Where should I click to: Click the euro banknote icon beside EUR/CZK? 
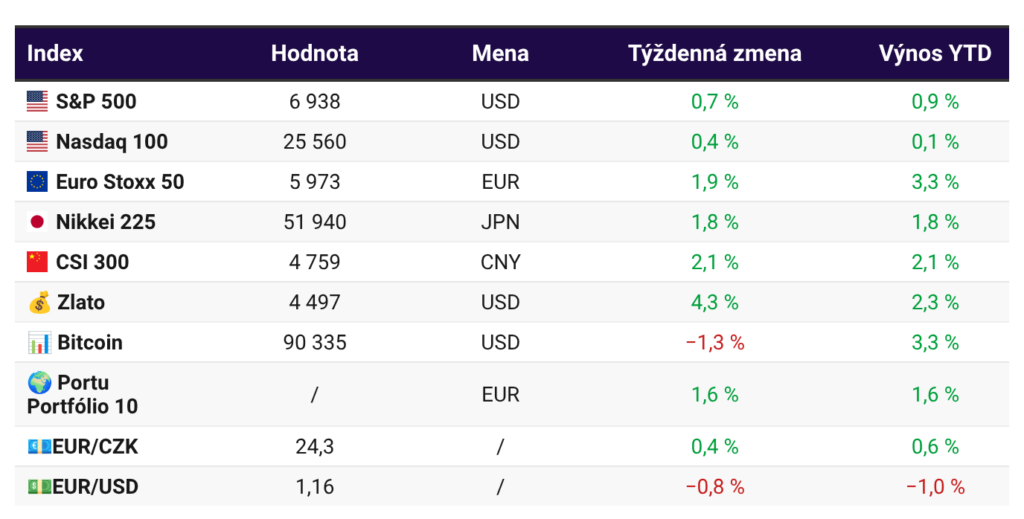coord(39,447)
